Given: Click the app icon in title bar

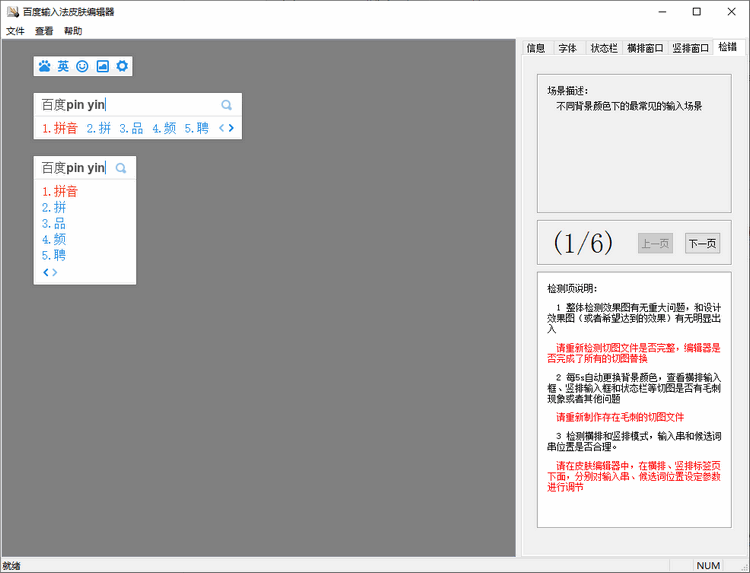Looking at the screenshot, I should coord(13,11).
